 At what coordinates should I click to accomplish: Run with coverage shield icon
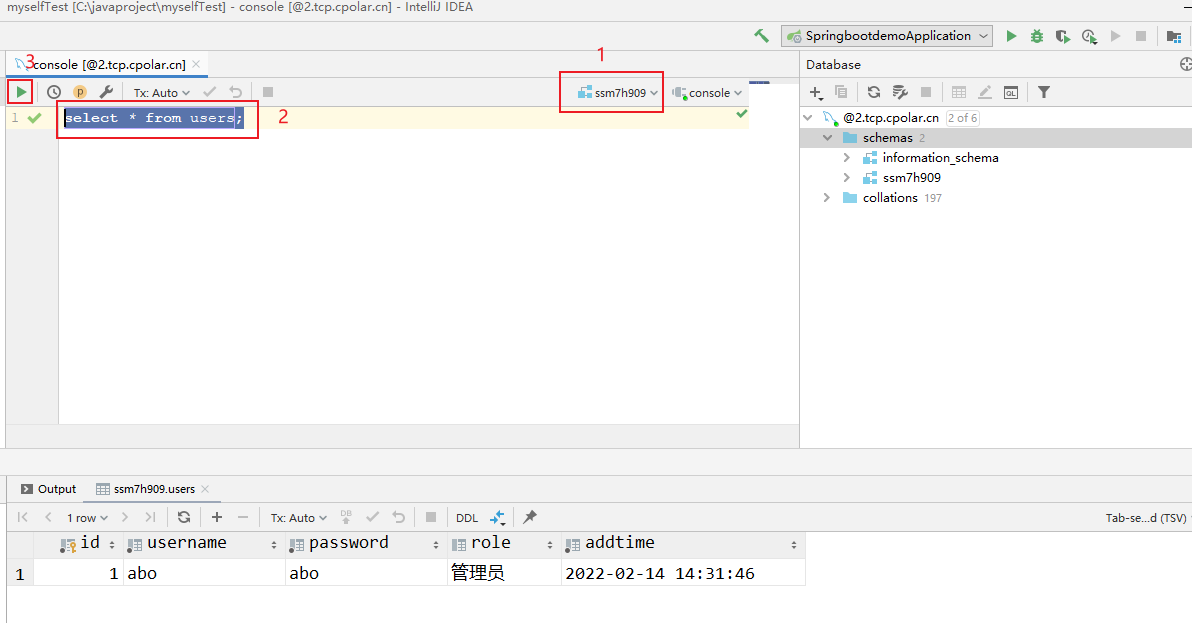click(x=1063, y=36)
